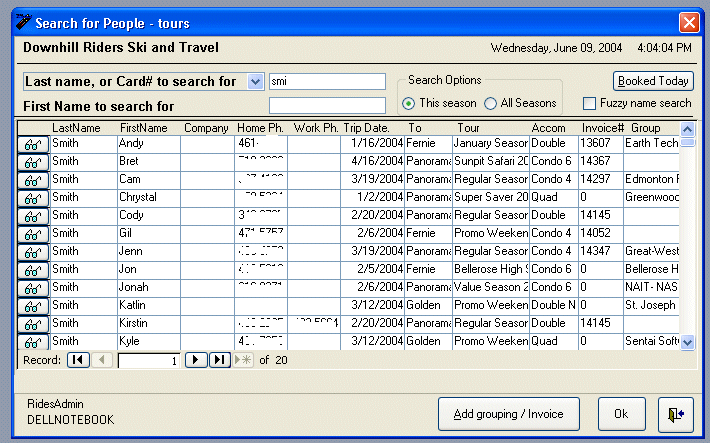The height and width of the screenshot is (443, 710).
Task: Go to previous record navigation button
Action: point(102,360)
